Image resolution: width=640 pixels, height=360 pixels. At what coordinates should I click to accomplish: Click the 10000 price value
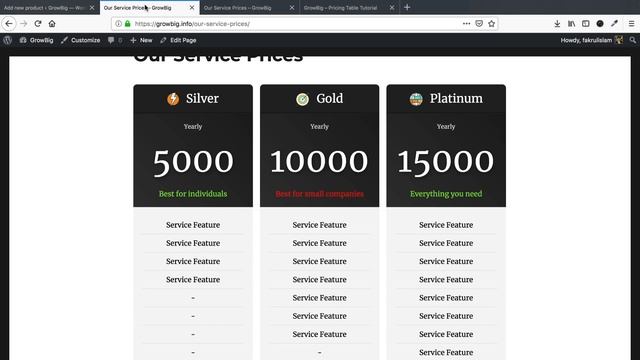[319, 162]
